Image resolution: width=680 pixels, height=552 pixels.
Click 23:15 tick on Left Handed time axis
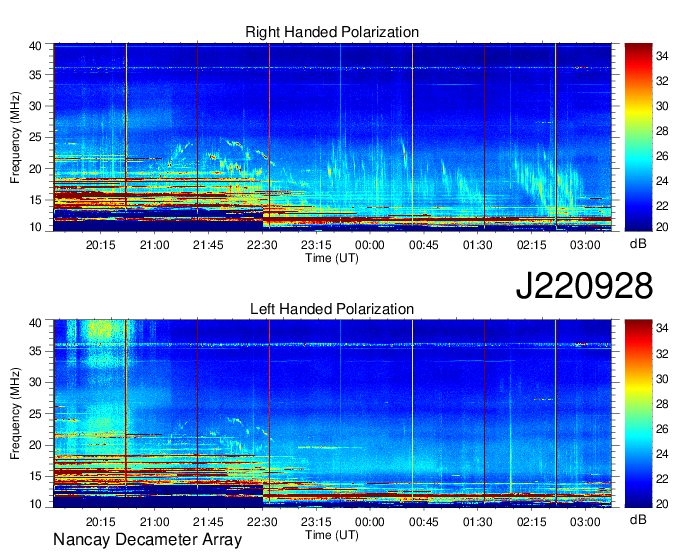(316, 522)
